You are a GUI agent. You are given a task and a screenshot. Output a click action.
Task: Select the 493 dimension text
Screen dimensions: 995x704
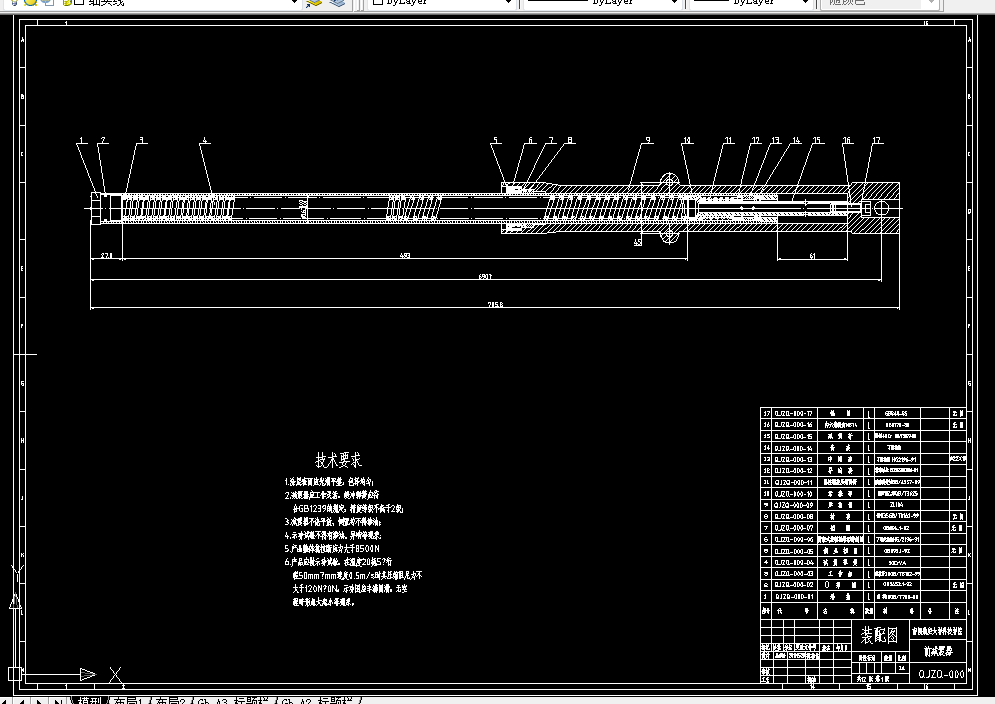click(x=405, y=256)
